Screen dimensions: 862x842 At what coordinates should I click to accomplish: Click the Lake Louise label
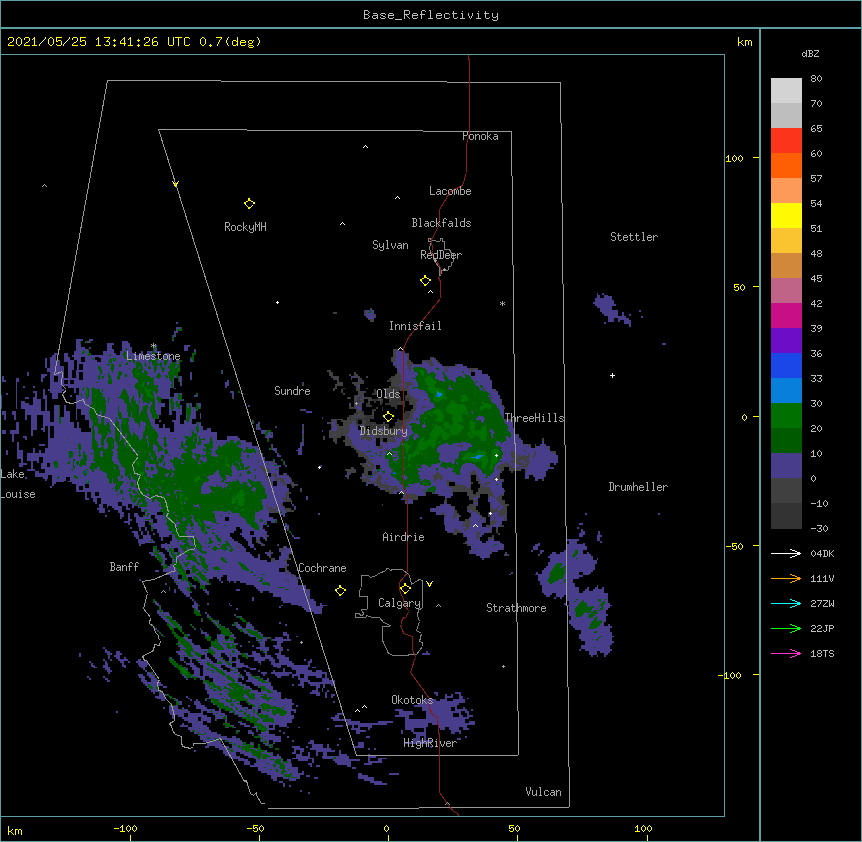[x=18, y=484]
